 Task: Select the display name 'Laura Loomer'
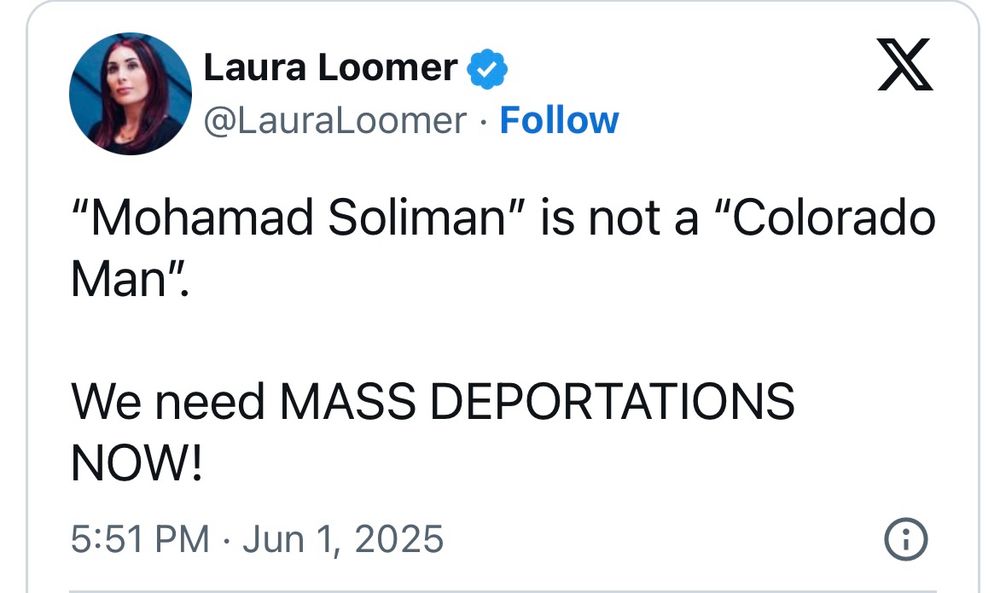pyautogui.click(x=330, y=66)
